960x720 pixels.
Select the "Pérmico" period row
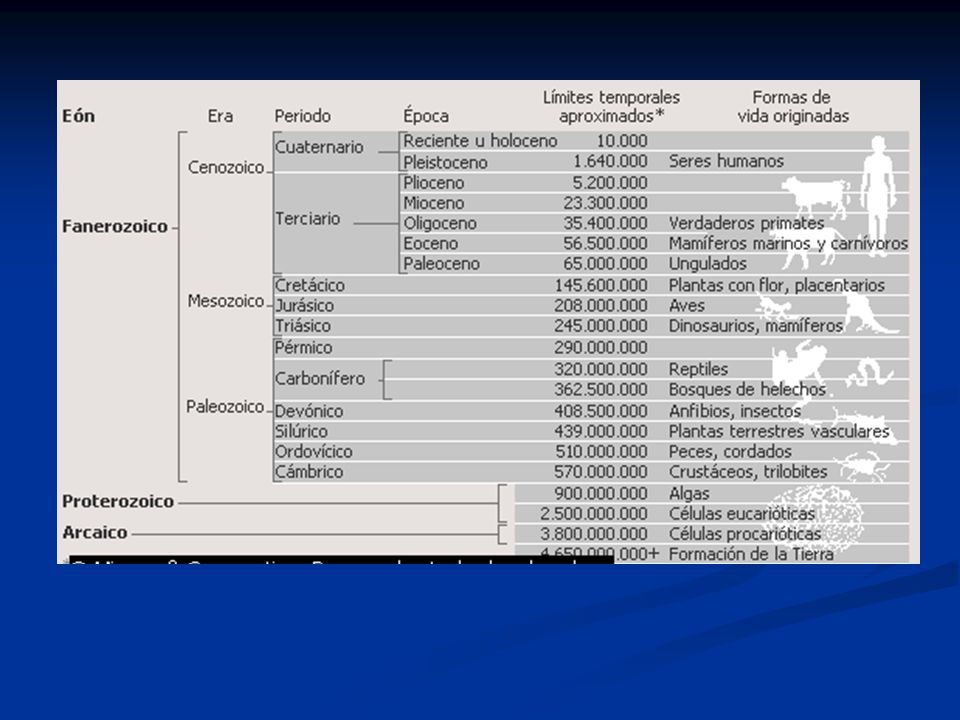pyautogui.click(x=591, y=348)
